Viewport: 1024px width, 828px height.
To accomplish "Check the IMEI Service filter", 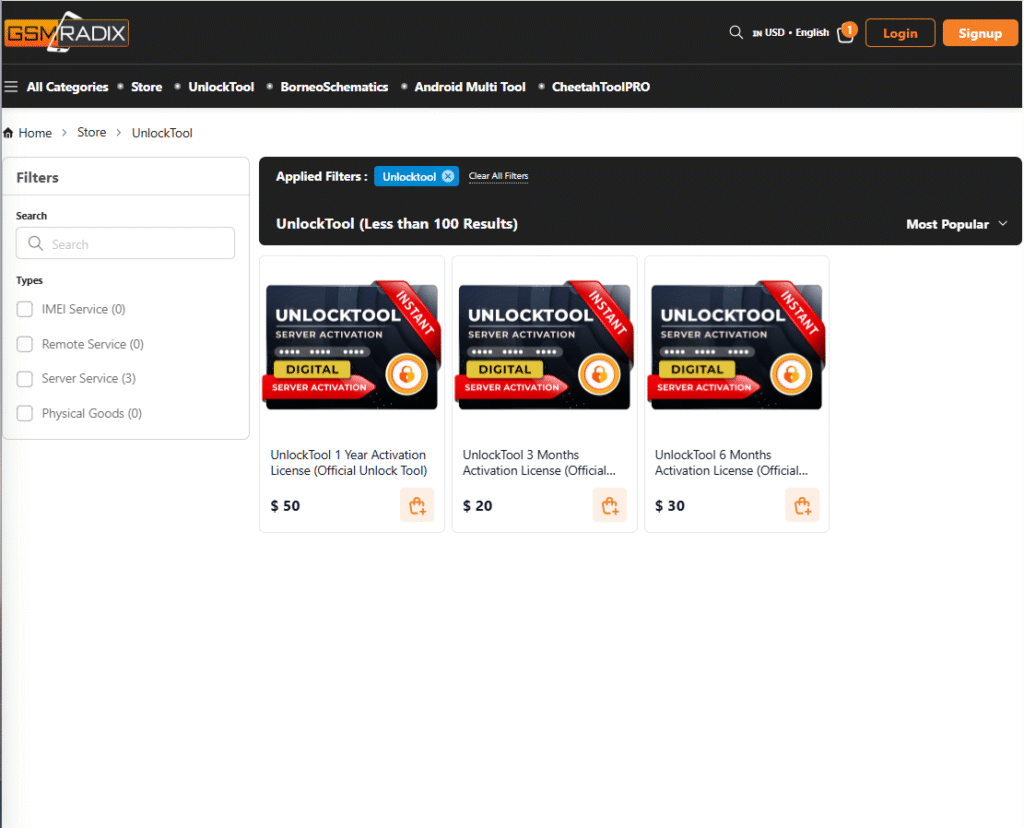I will [x=25, y=309].
